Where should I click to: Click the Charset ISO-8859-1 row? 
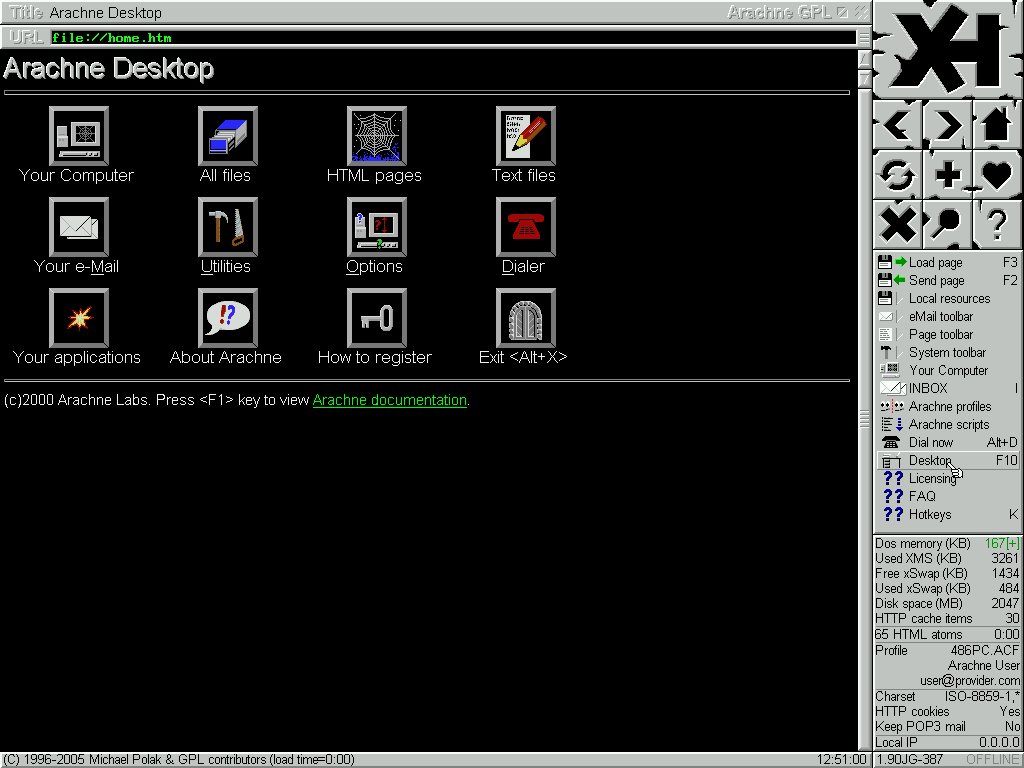click(947, 696)
